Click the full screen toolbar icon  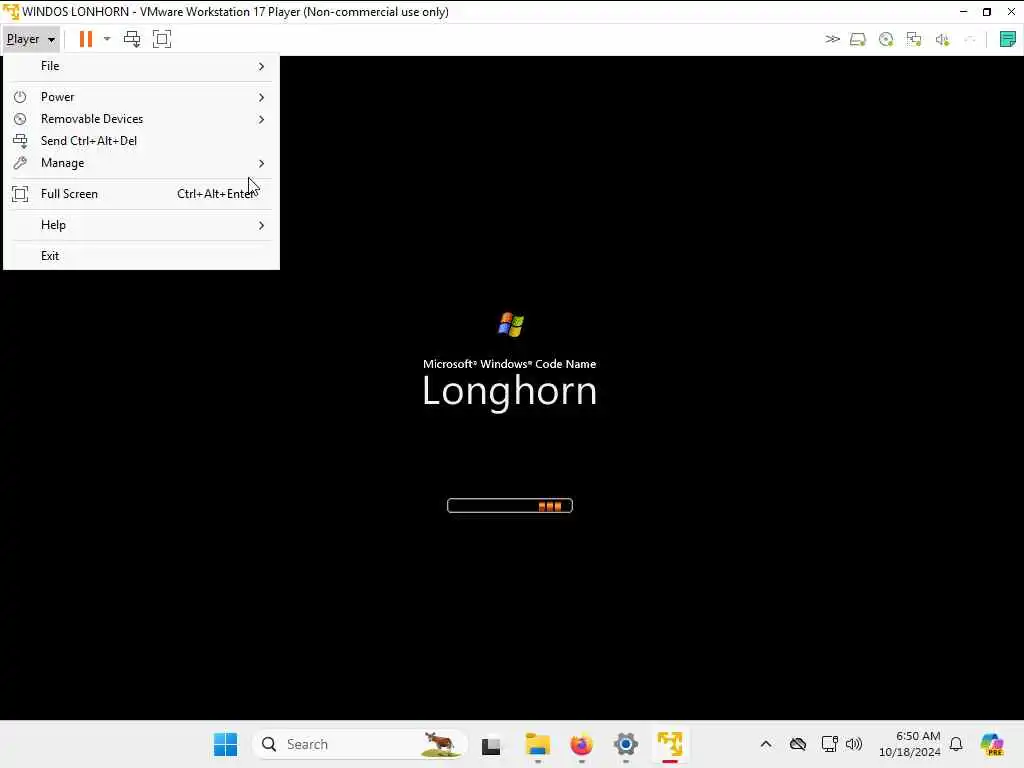tap(162, 39)
